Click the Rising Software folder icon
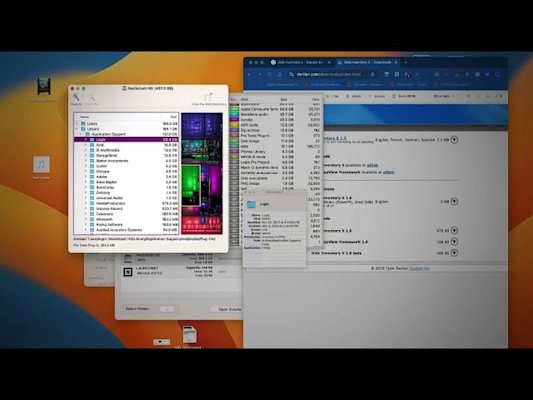Viewport: 533px width, 400px height. 92,225
